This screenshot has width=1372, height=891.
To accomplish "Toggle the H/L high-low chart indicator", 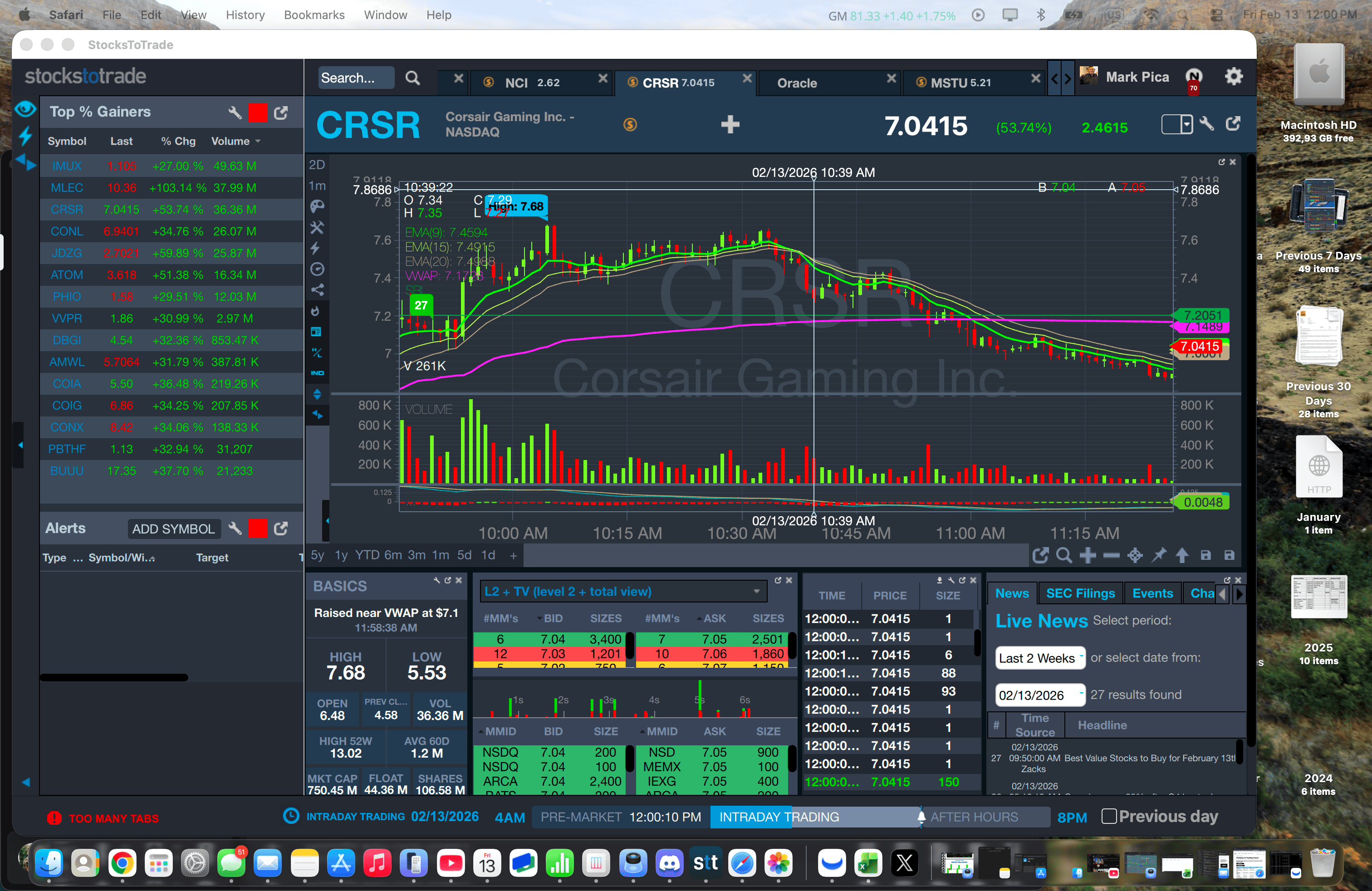I will pos(317,352).
